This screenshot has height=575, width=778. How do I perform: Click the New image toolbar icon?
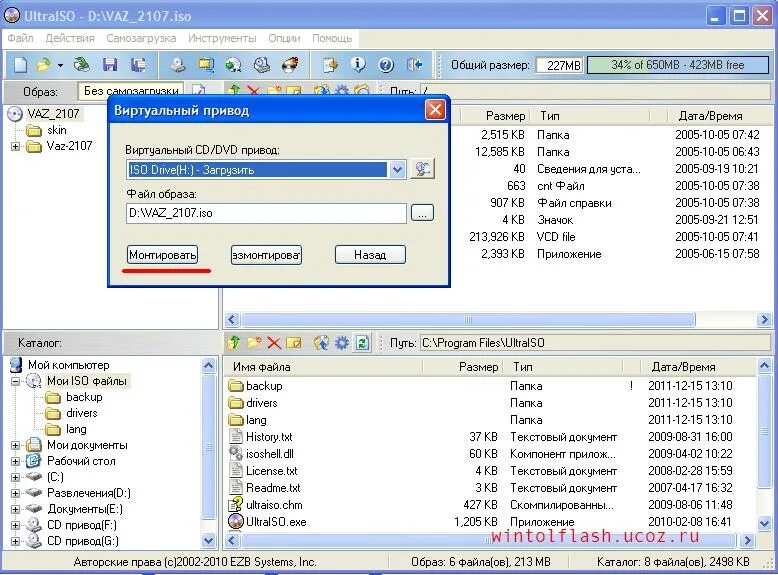coord(20,64)
